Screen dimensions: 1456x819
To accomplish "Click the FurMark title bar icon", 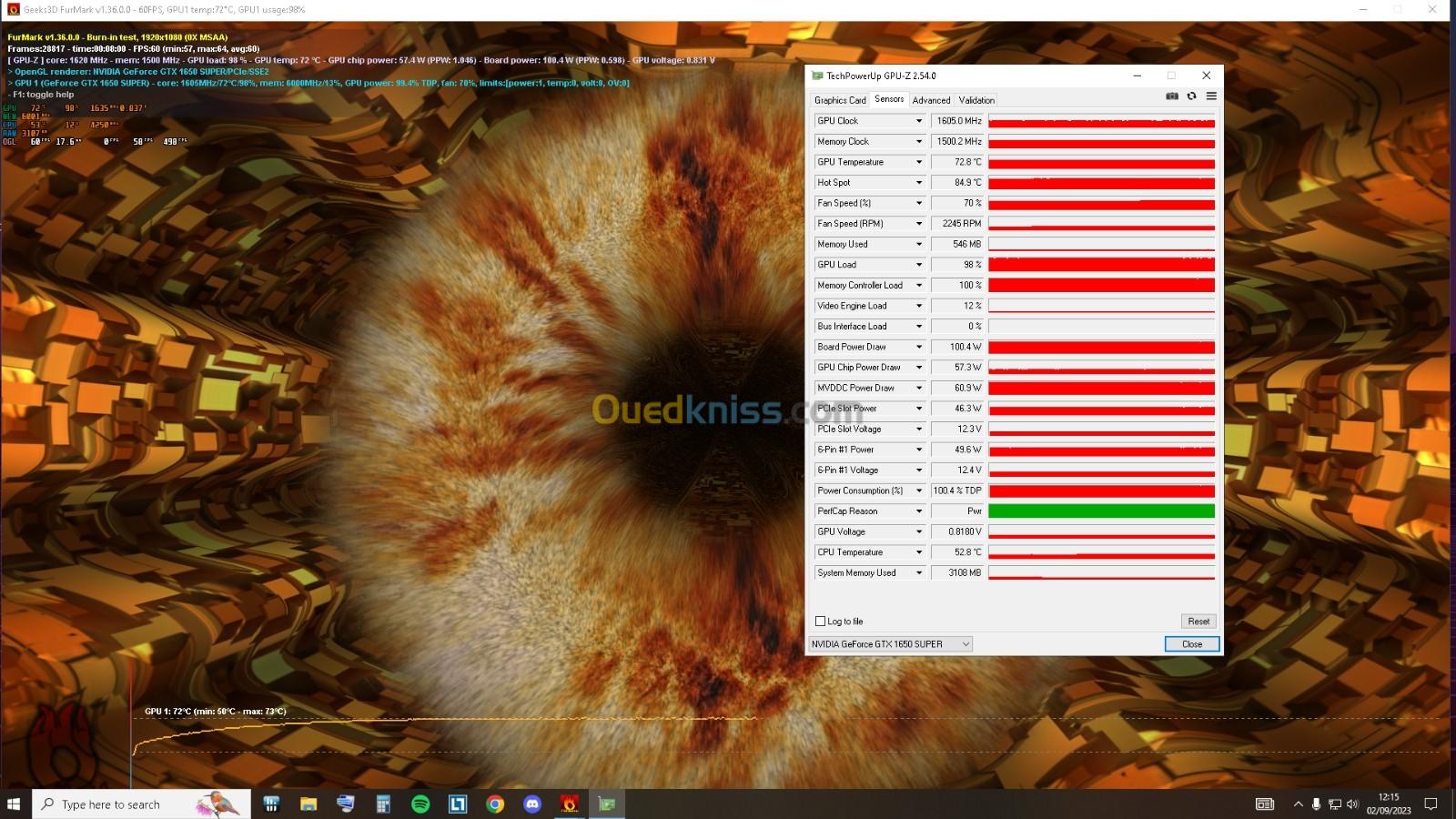I will pos(13,9).
